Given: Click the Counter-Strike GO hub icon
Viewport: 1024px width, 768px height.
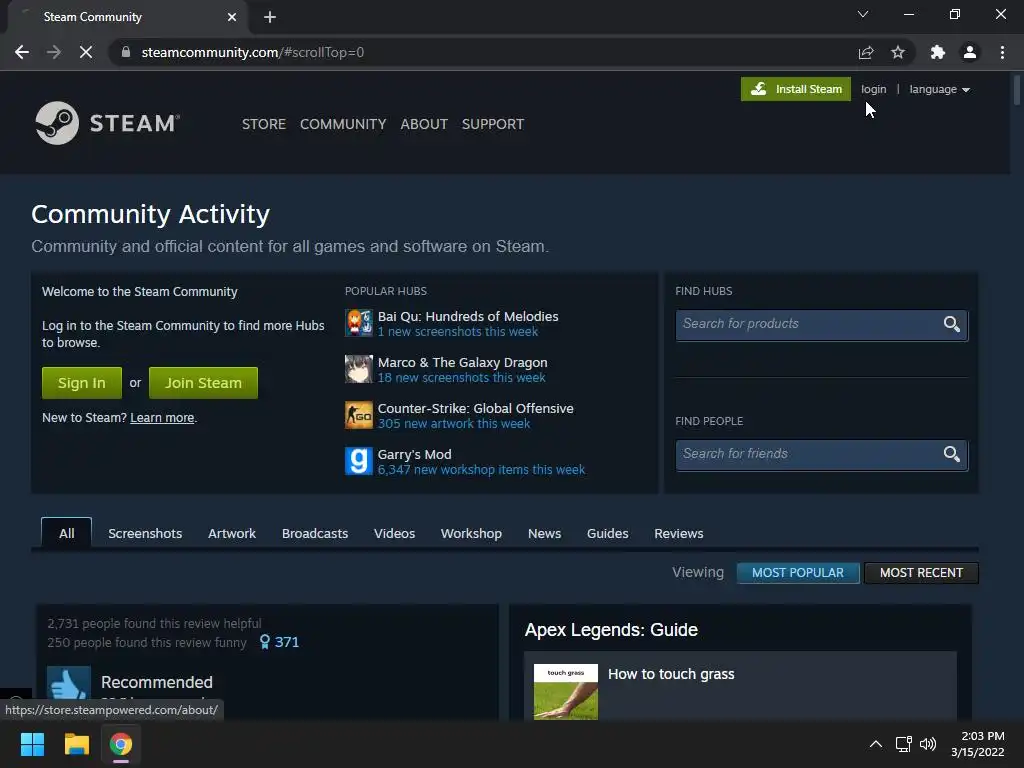Looking at the screenshot, I should [x=359, y=415].
